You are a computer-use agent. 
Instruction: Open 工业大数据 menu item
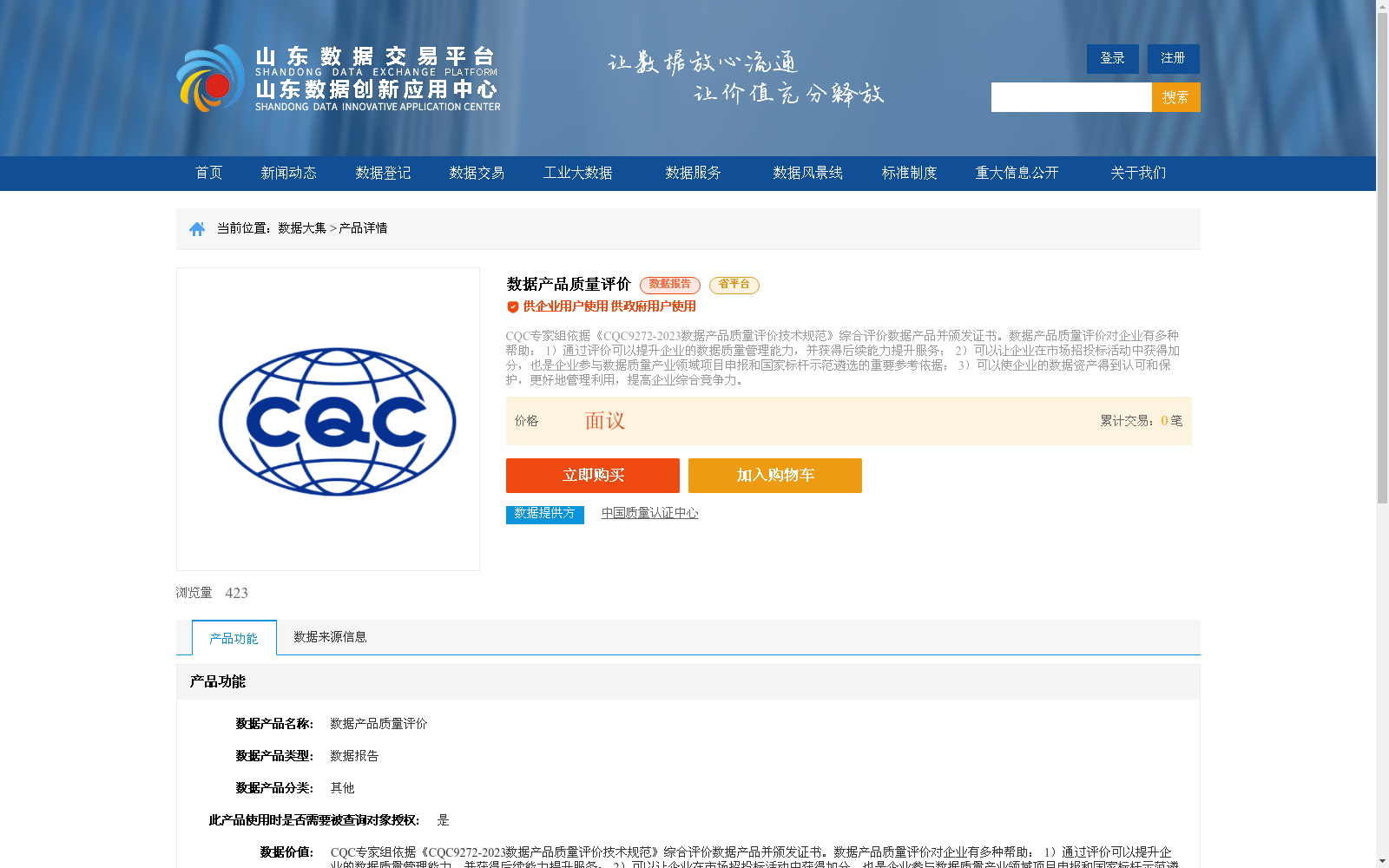pos(577,173)
